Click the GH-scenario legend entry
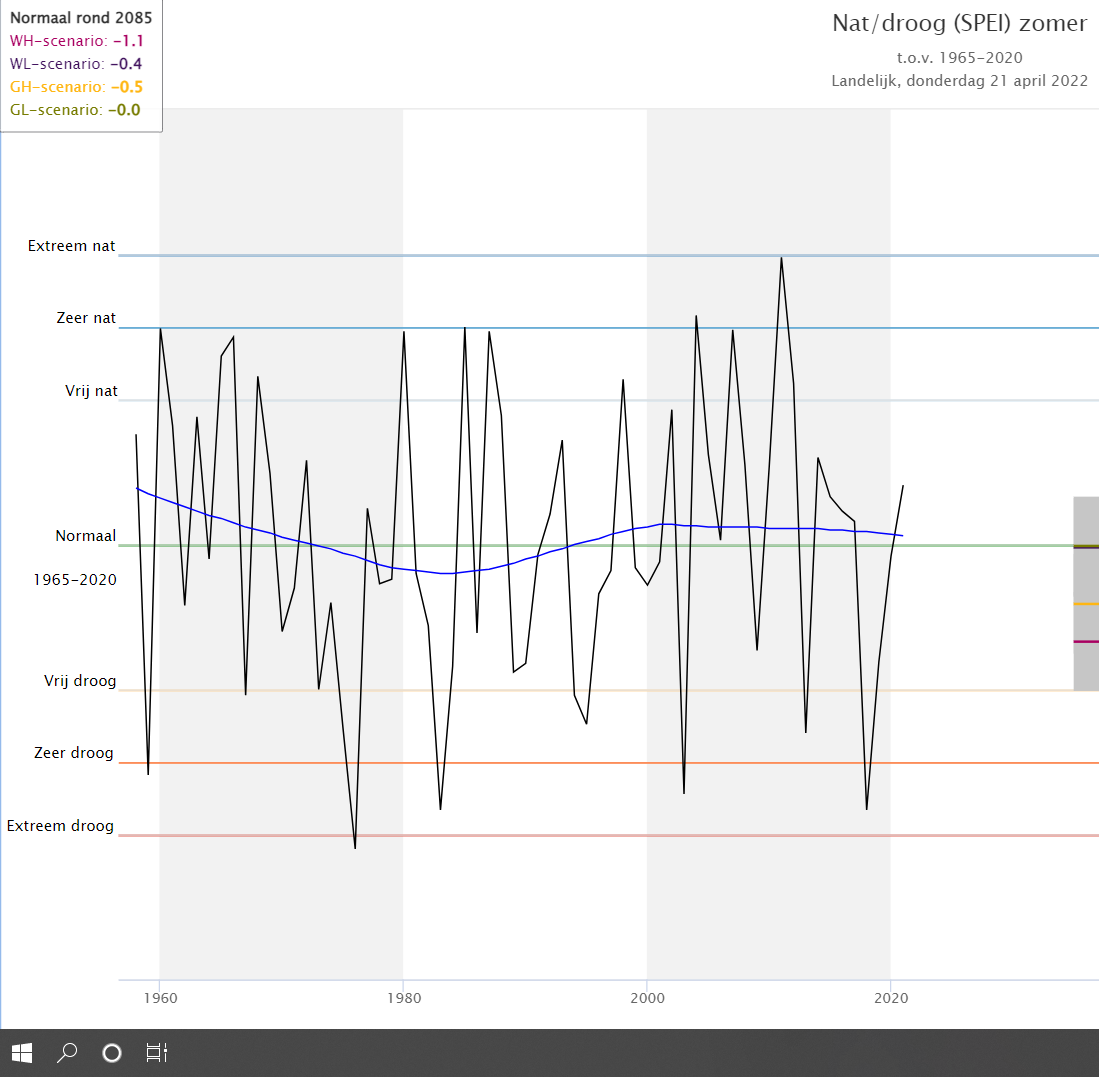This screenshot has width=1099, height=1077. point(76,87)
